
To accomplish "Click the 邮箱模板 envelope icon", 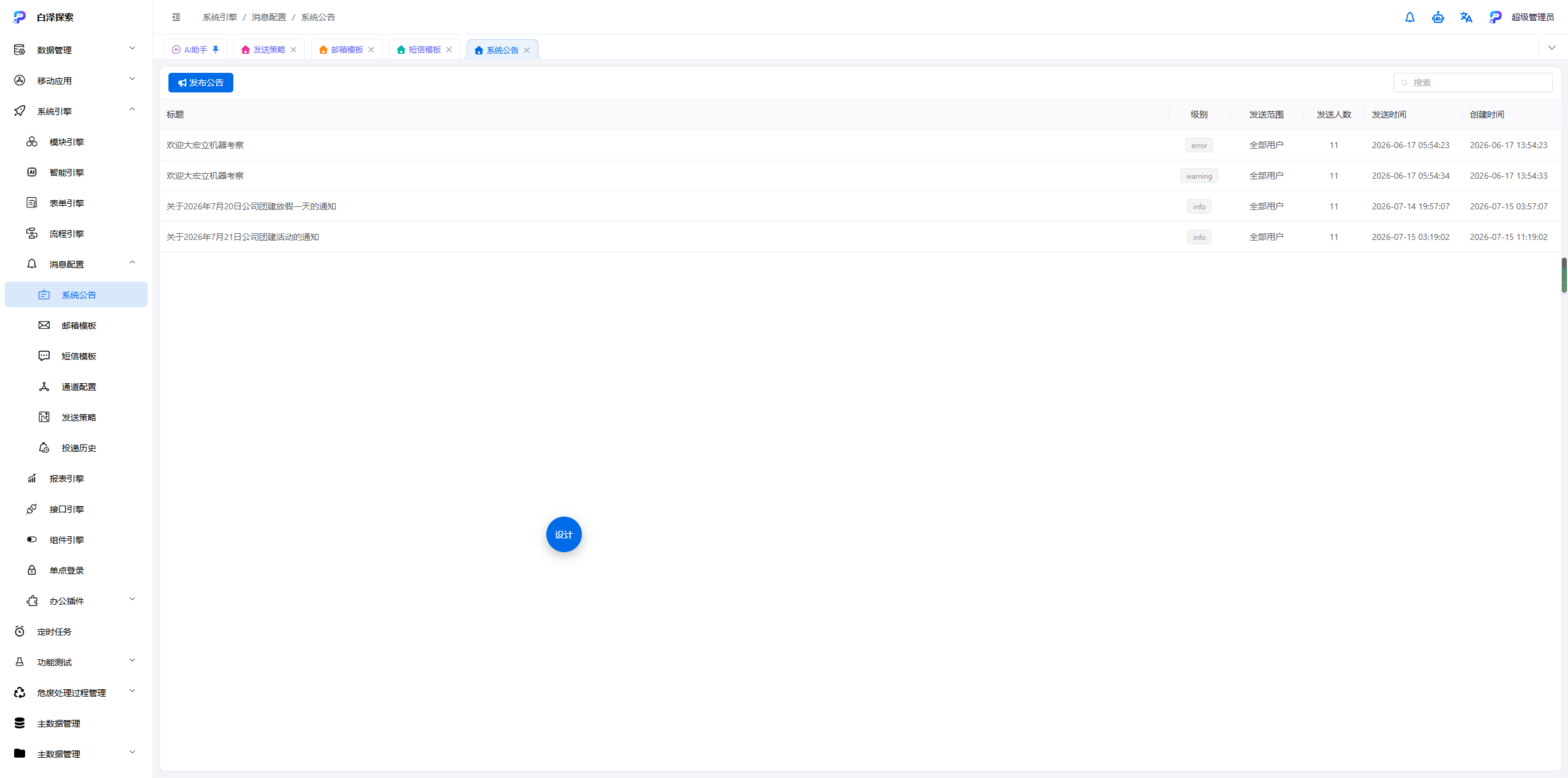I will (x=44, y=325).
